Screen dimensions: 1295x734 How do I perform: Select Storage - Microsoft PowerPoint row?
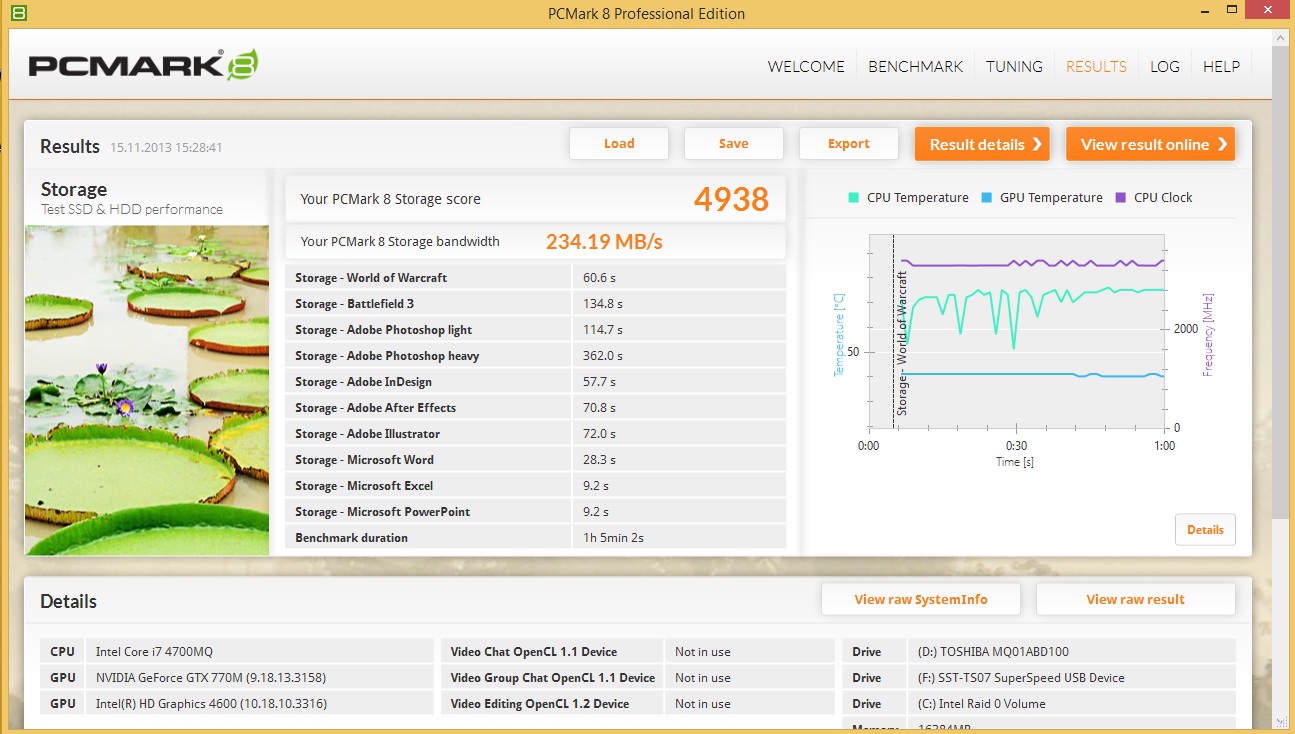[535, 511]
